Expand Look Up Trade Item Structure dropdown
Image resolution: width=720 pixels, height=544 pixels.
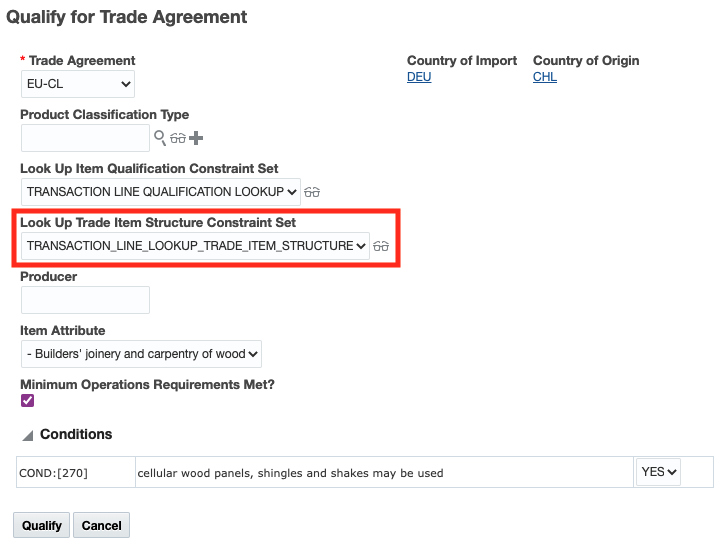click(x=195, y=246)
